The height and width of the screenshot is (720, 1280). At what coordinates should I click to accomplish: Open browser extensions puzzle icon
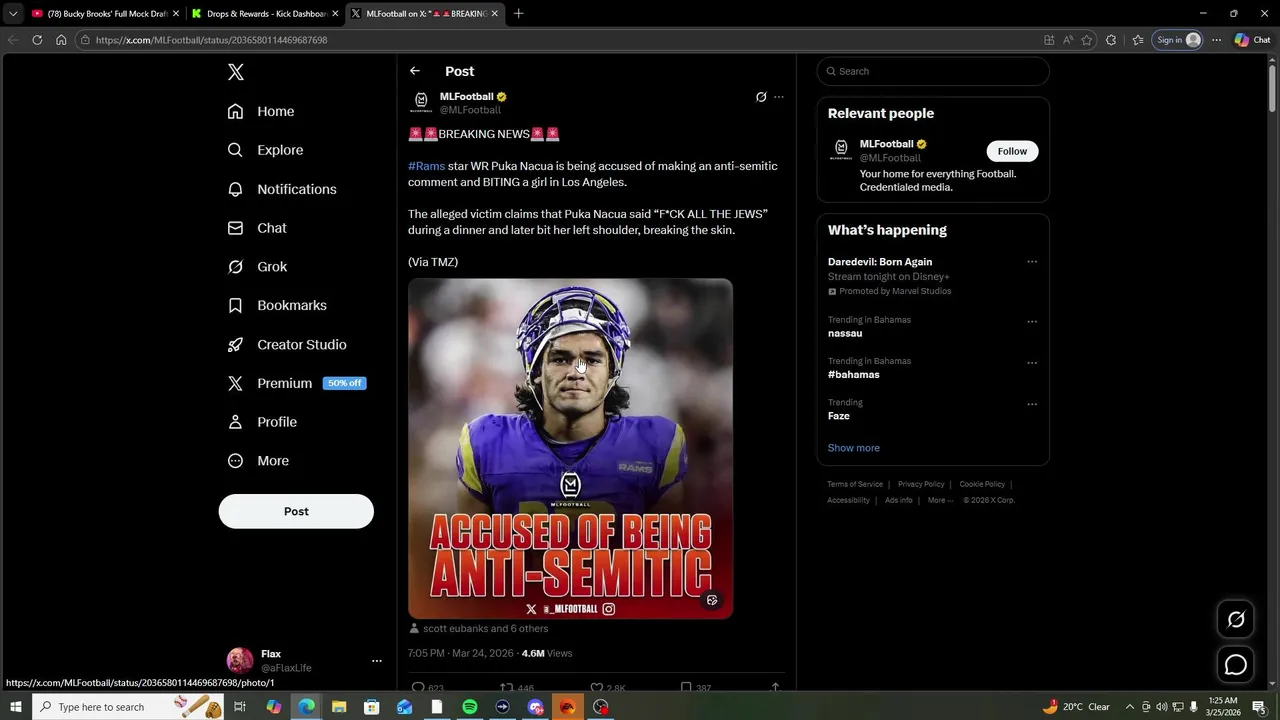(1111, 40)
